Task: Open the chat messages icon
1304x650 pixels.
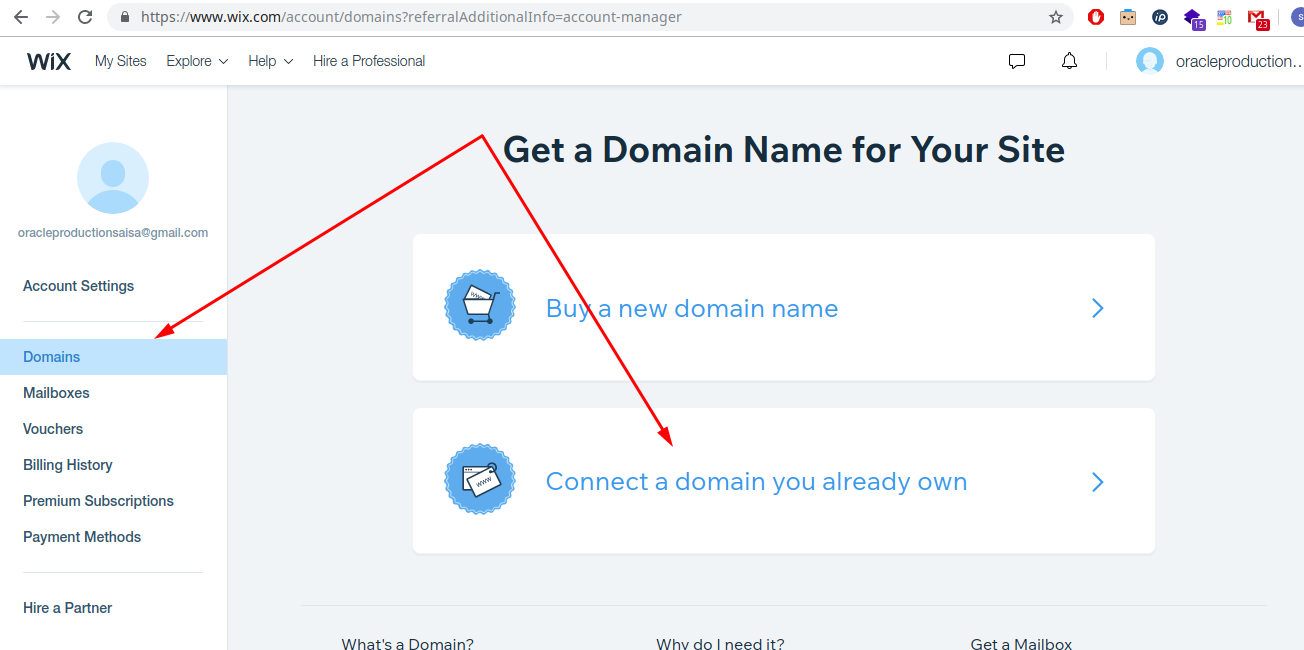Action: point(1017,61)
